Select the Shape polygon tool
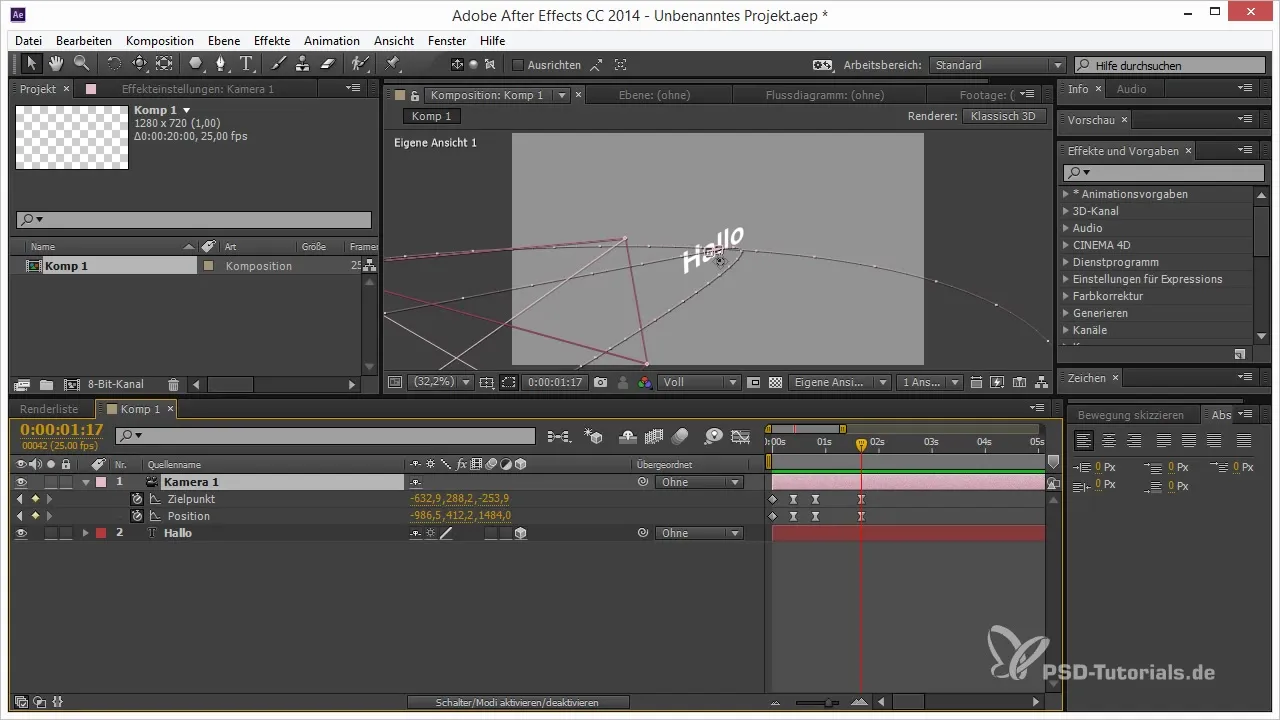This screenshot has height=720, width=1280. click(196, 64)
